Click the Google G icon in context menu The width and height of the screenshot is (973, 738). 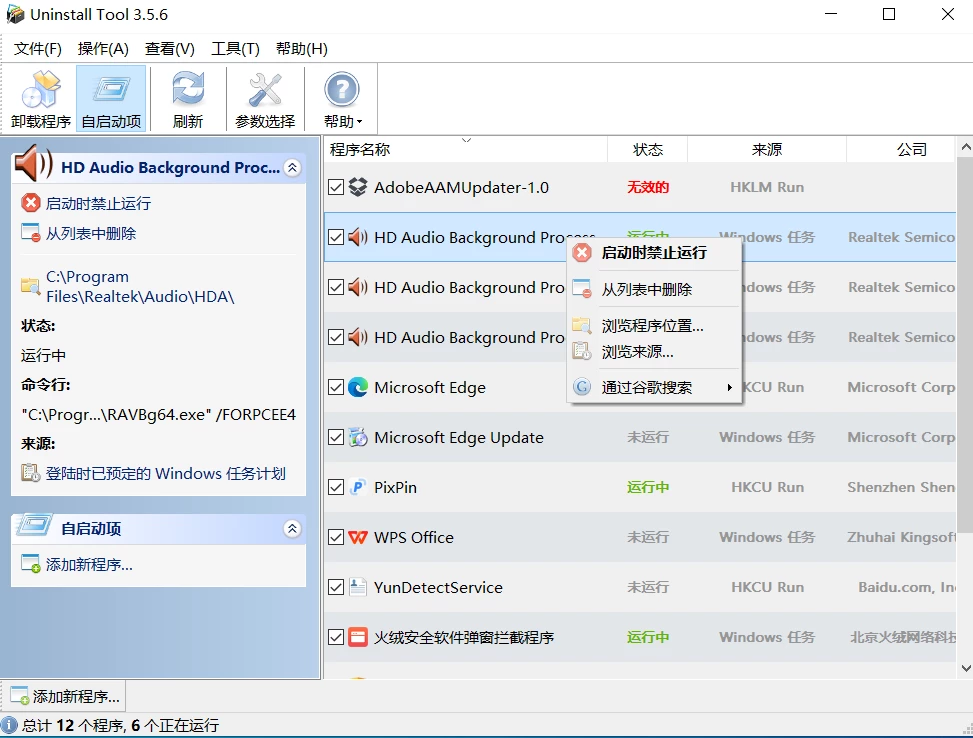click(582, 387)
